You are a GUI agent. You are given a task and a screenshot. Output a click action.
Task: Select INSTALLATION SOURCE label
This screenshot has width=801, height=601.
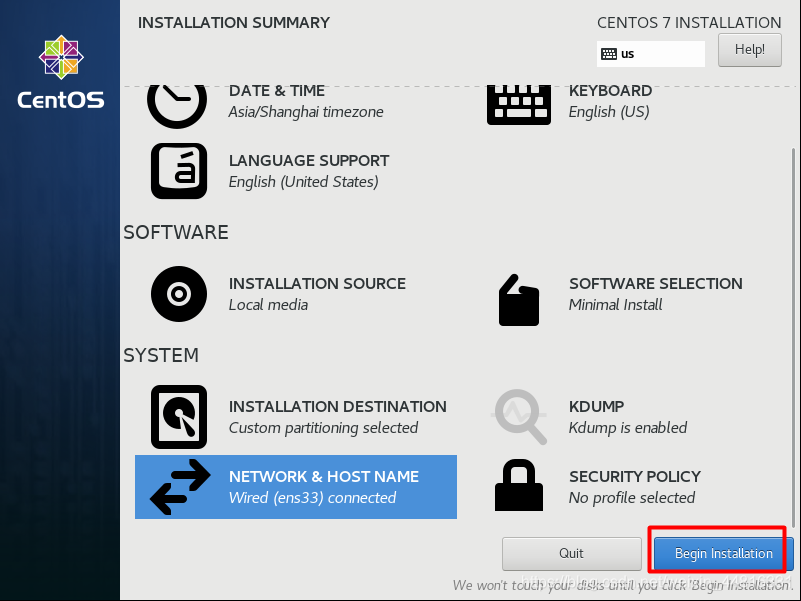coord(317,284)
